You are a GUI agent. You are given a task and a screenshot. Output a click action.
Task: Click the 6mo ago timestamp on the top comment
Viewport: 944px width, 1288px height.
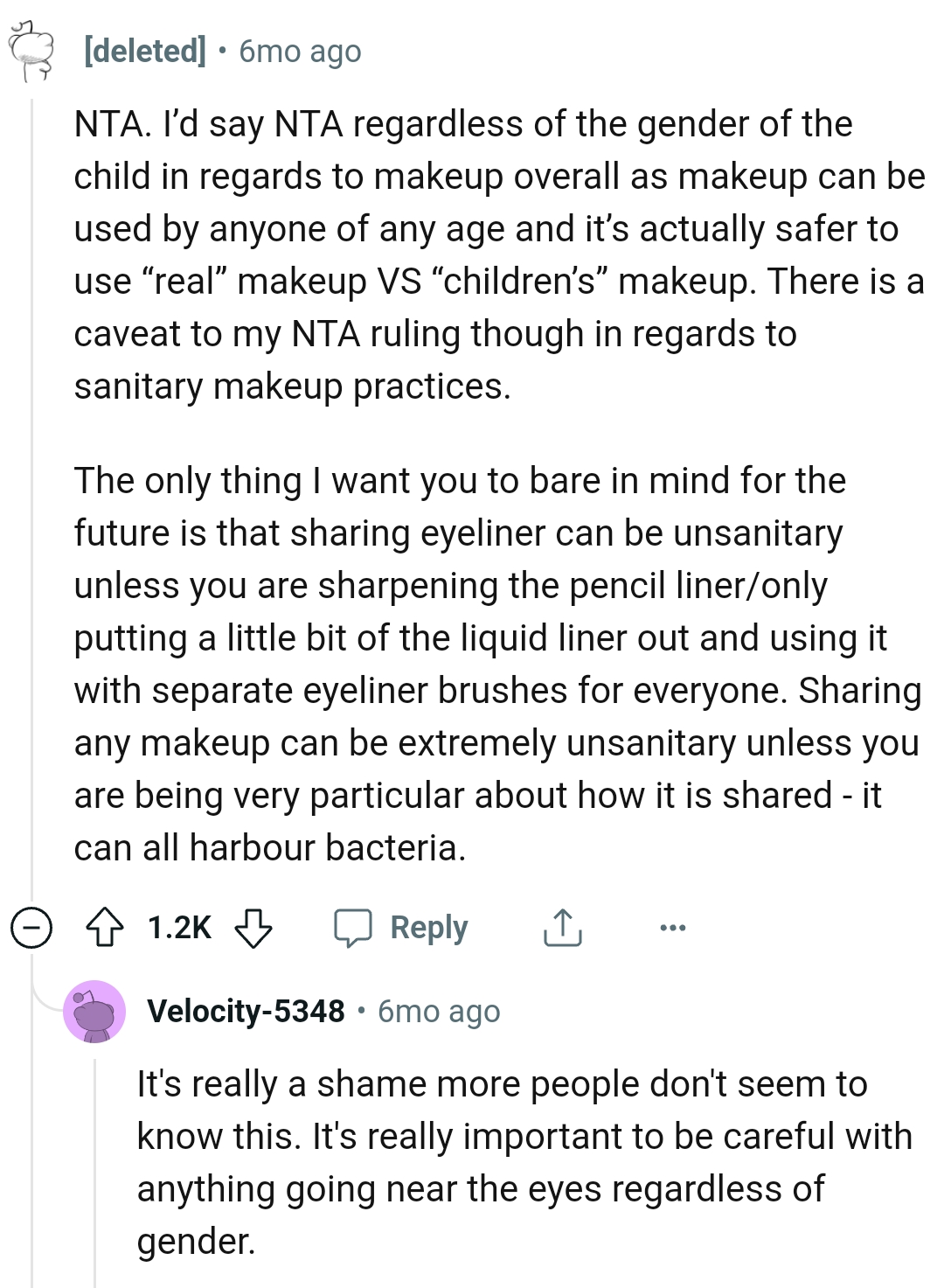coord(297,51)
